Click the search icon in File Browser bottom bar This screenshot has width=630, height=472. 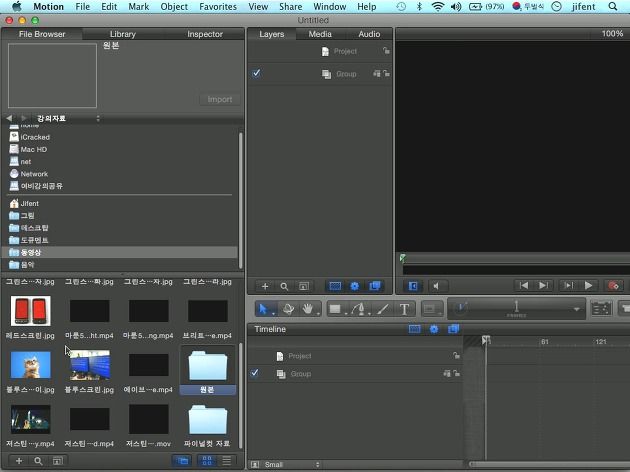click(x=38, y=460)
